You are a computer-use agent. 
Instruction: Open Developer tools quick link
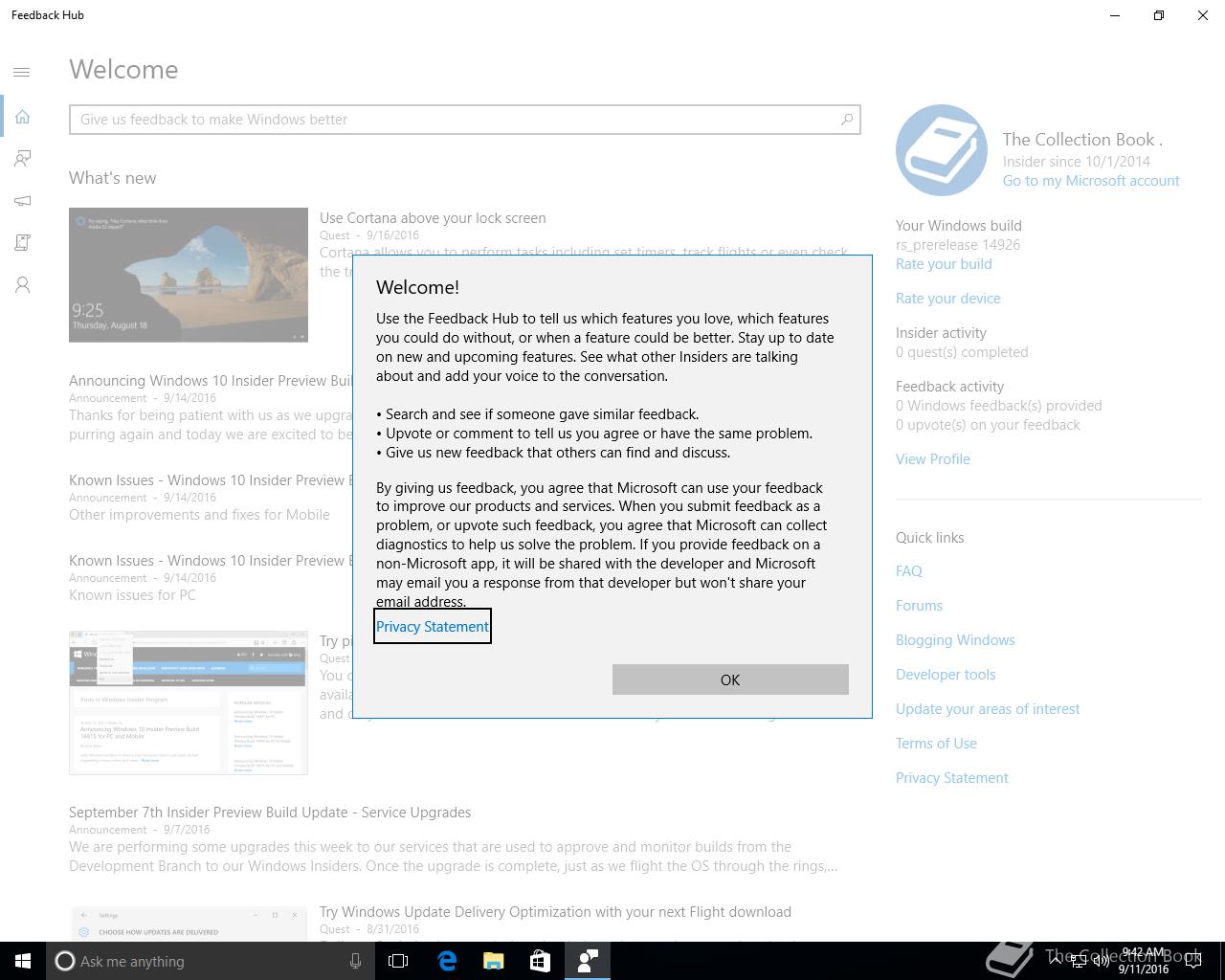[x=946, y=675]
